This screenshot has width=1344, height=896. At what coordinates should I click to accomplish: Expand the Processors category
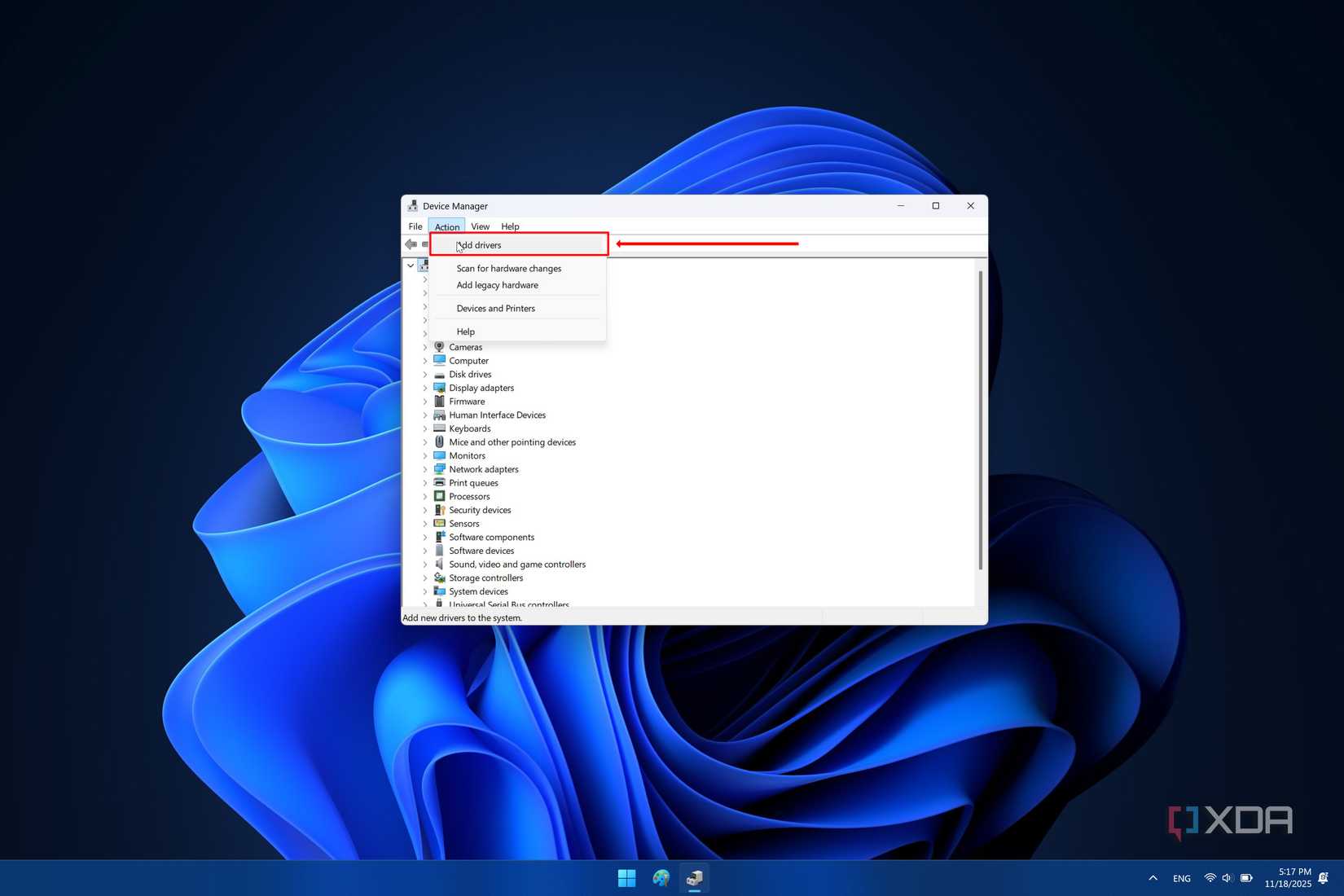424,496
